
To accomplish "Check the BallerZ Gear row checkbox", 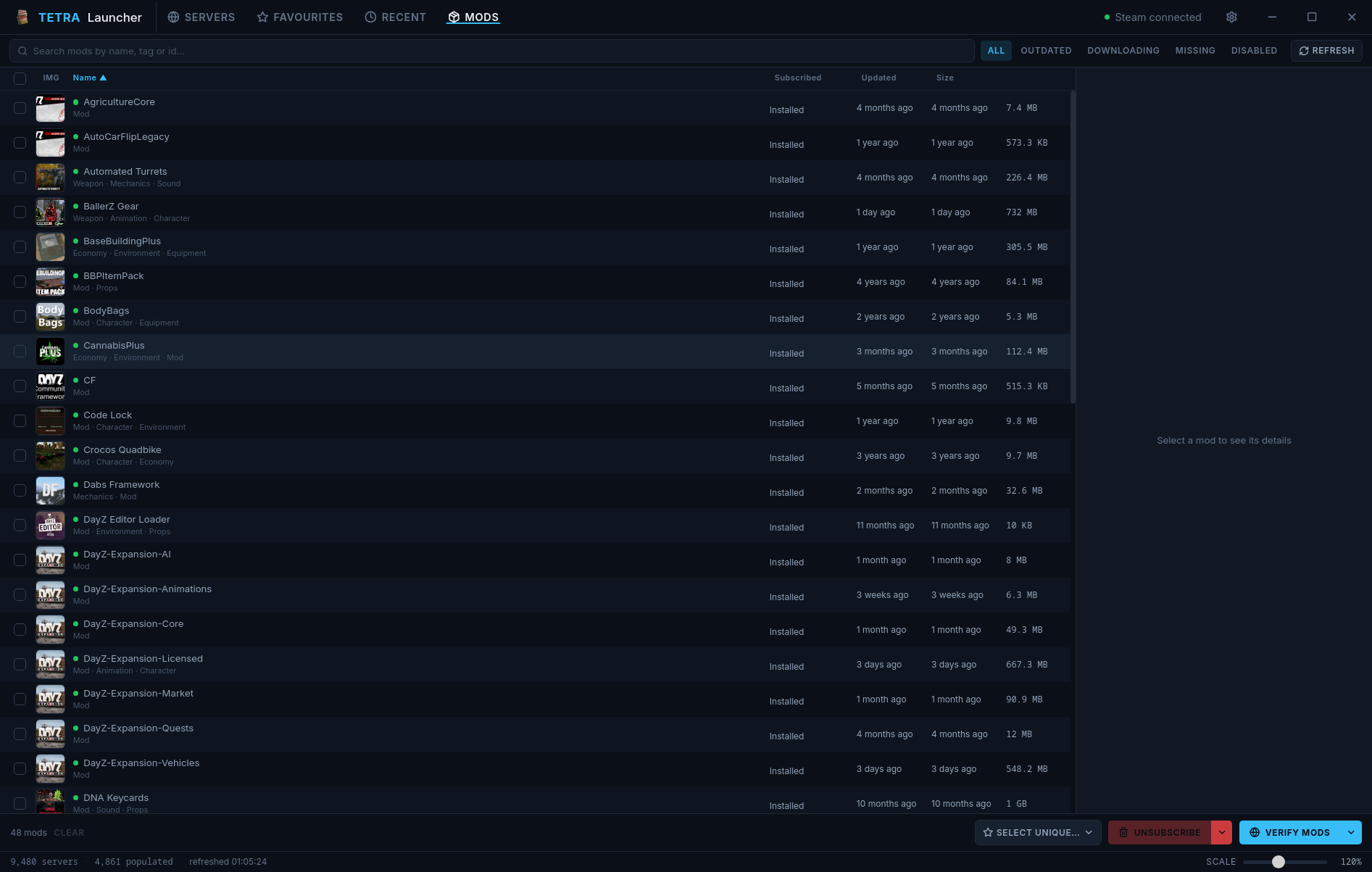I will tap(20, 212).
